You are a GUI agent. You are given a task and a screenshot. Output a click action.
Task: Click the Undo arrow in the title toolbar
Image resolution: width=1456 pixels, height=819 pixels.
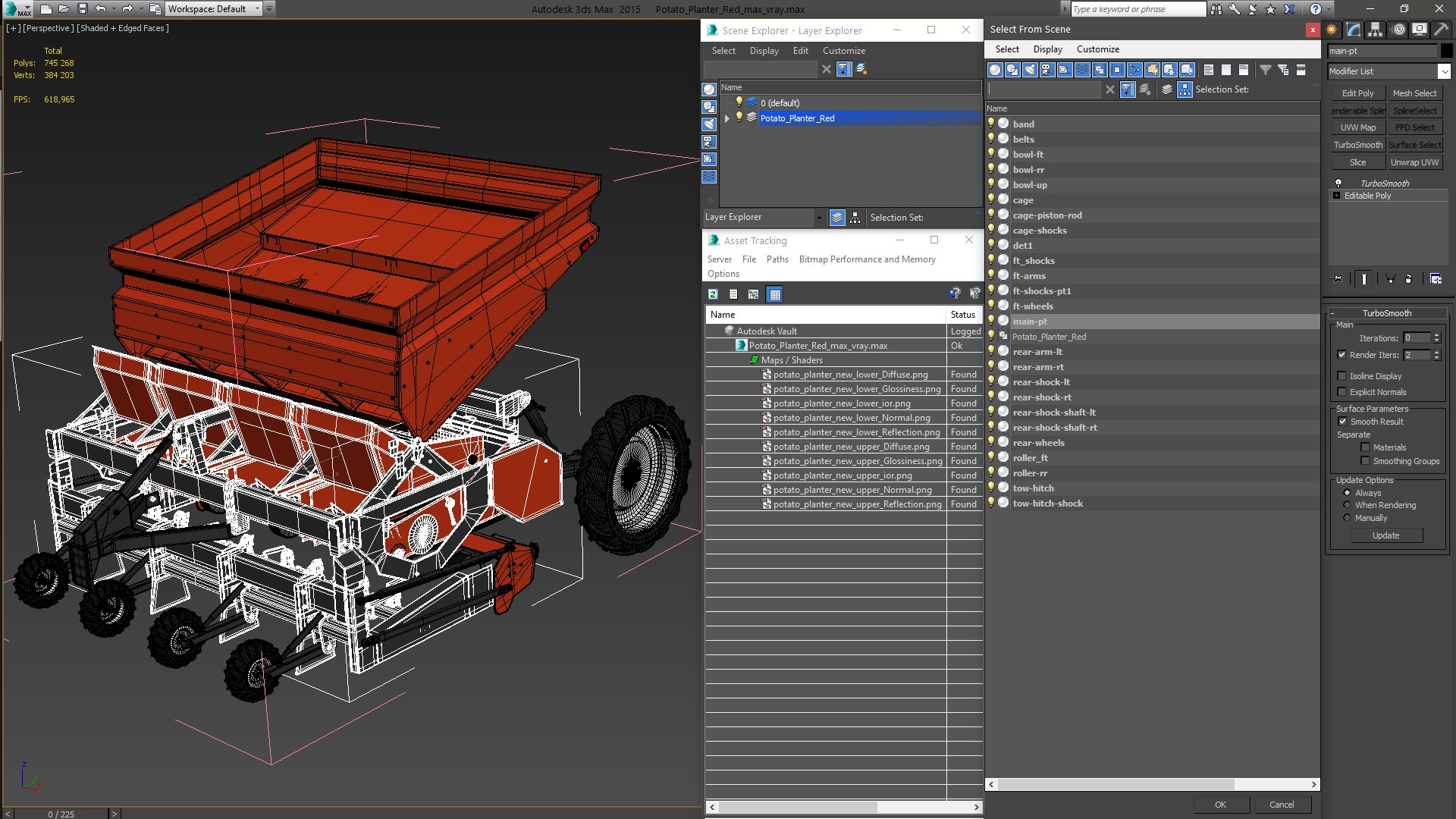(100, 9)
